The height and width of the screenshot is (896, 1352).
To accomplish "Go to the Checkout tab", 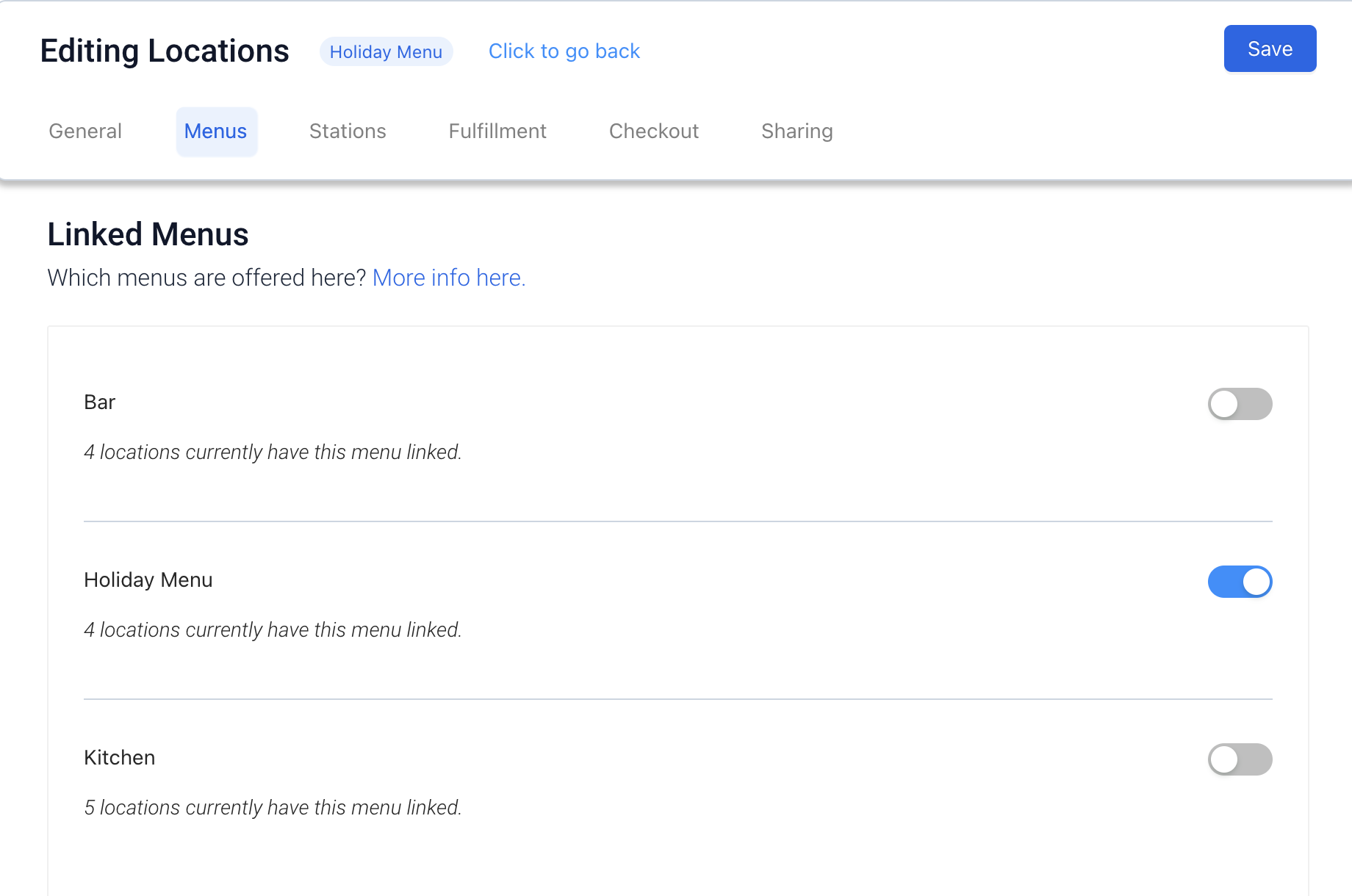I will [x=654, y=131].
